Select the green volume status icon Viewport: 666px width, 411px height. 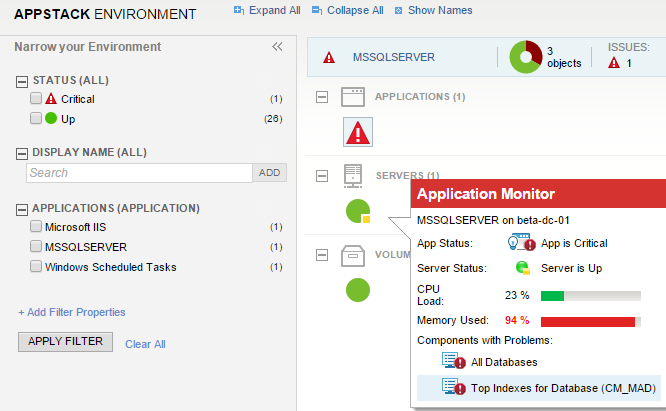pos(358,290)
